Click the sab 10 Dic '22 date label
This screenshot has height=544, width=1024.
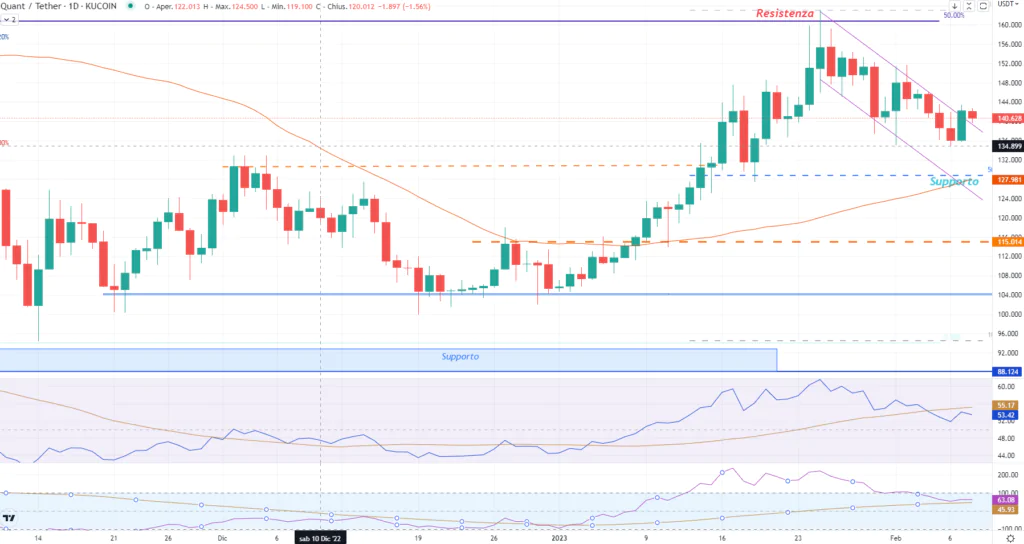tap(320, 539)
